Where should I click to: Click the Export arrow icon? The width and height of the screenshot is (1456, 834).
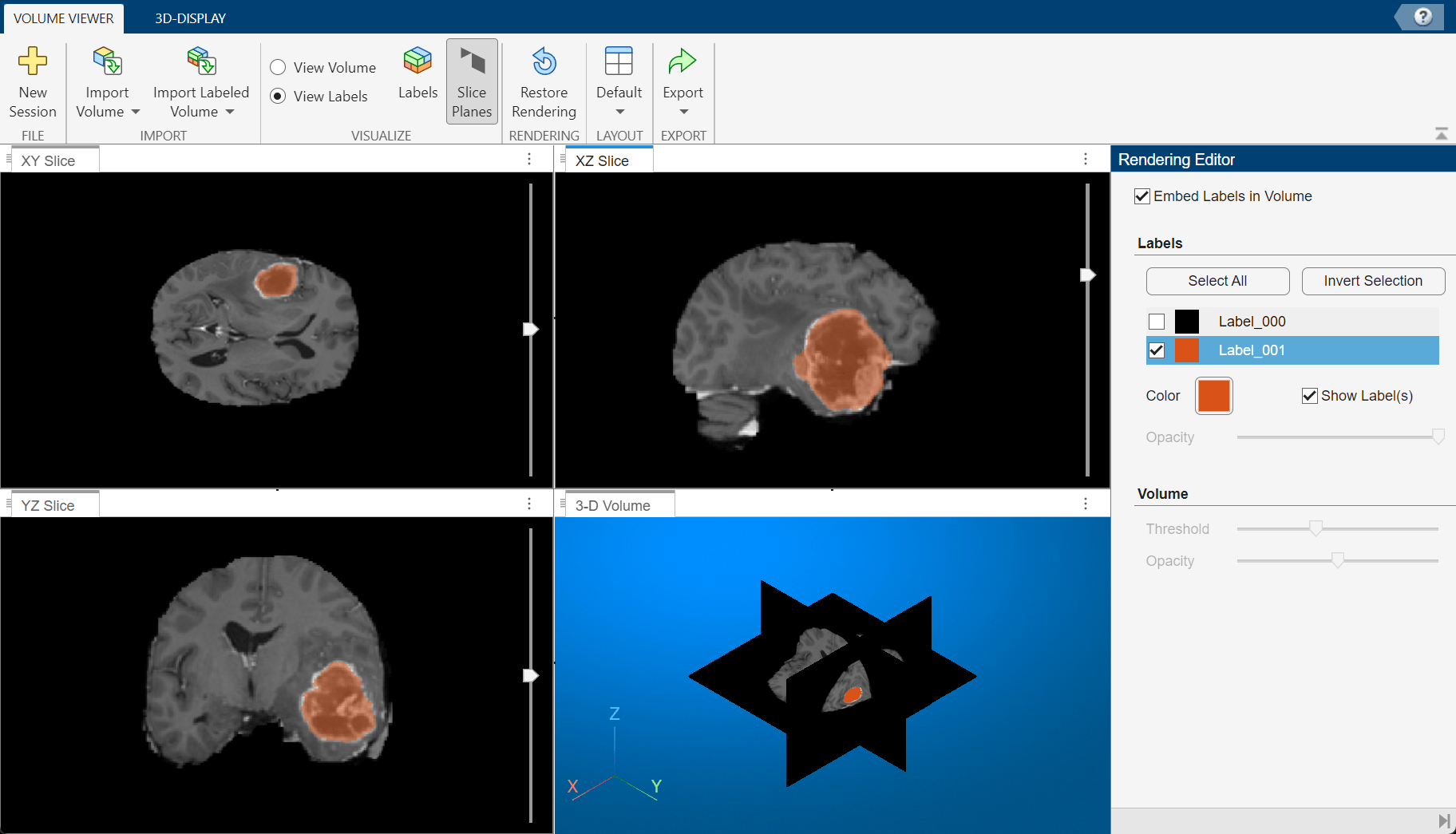point(682,61)
